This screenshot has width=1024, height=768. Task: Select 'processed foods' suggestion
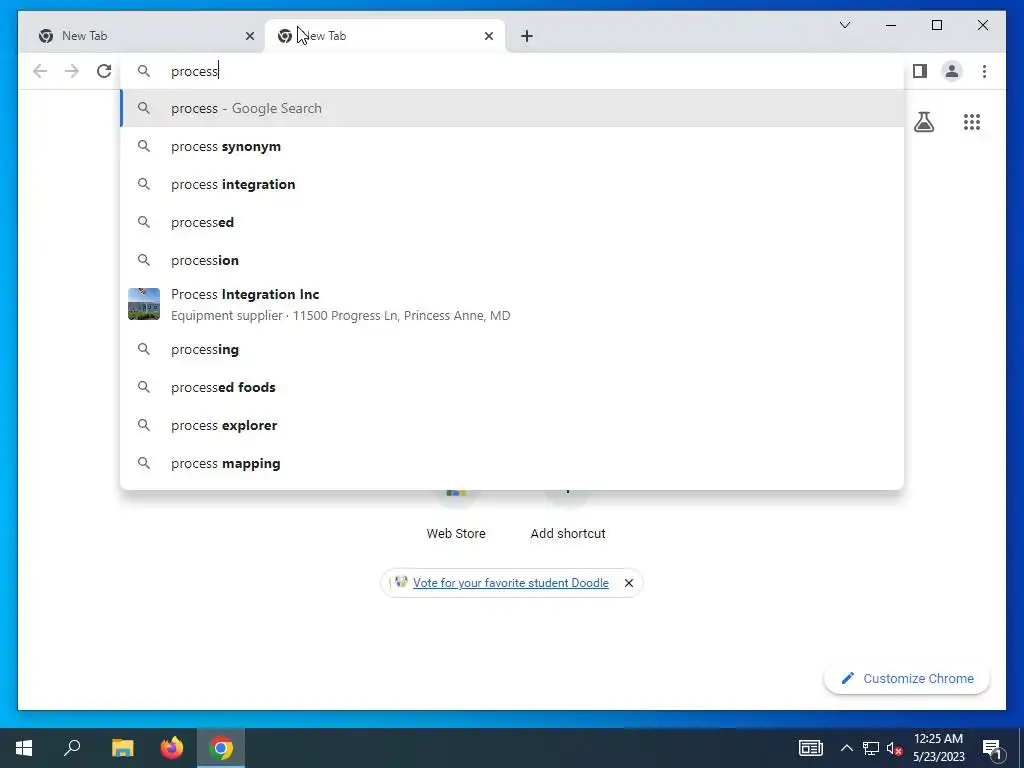[513, 387]
